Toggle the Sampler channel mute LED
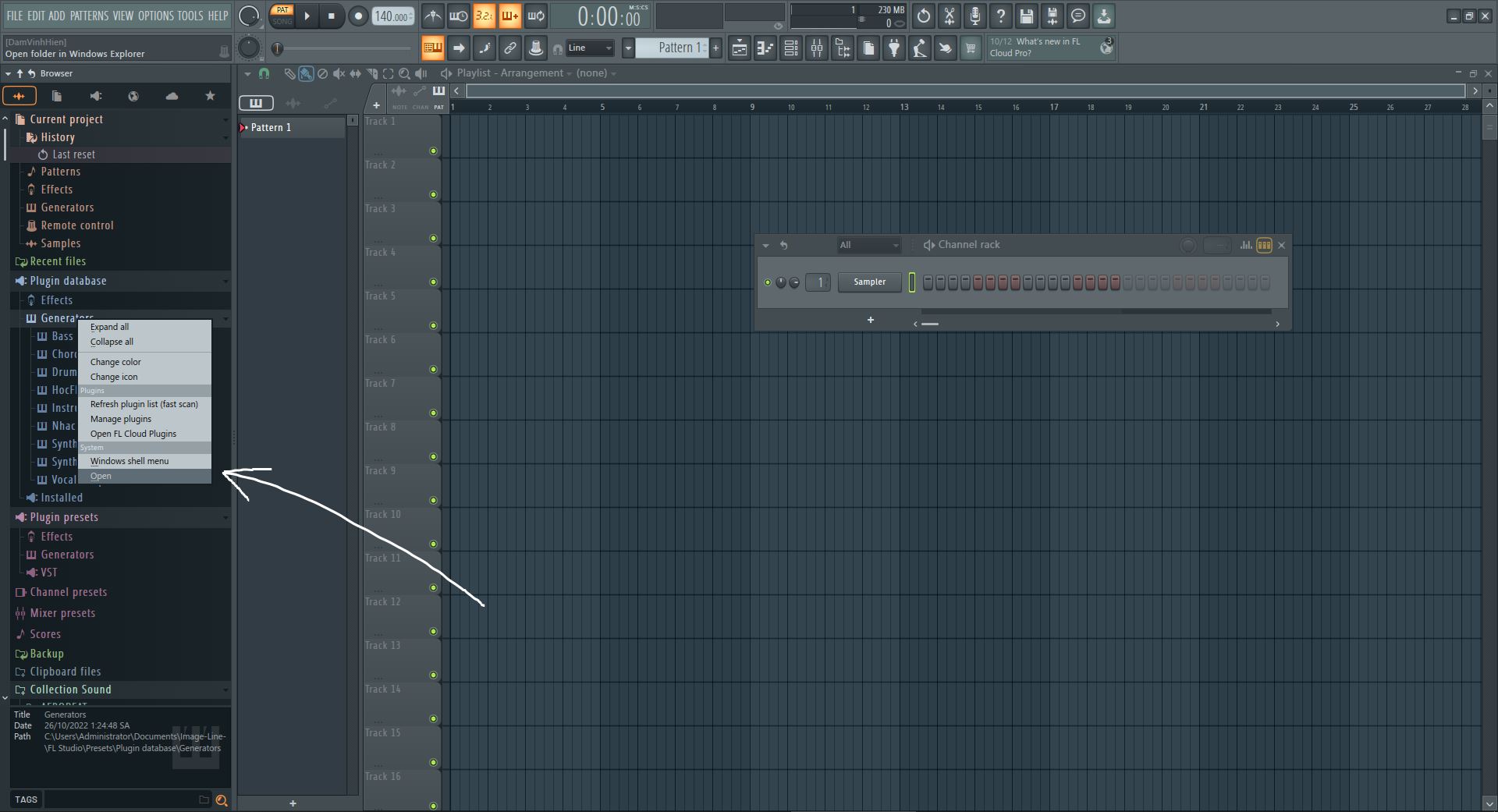The width and height of the screenshot is (1498, 812). point(768,282)
